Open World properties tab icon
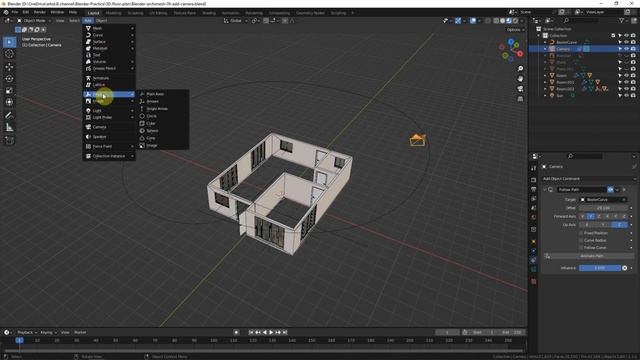 coord(533,217)
